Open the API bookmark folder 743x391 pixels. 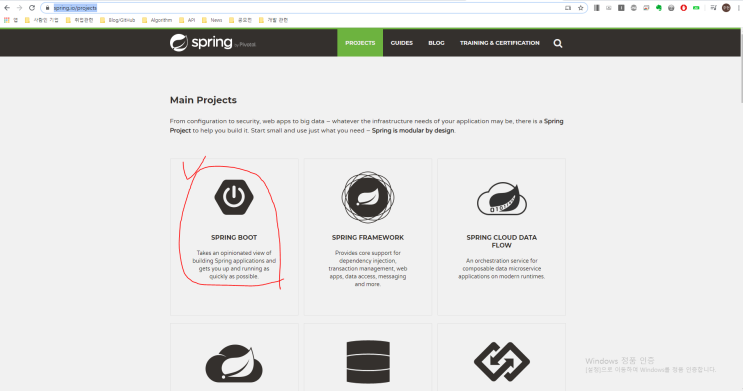point(187,20)
